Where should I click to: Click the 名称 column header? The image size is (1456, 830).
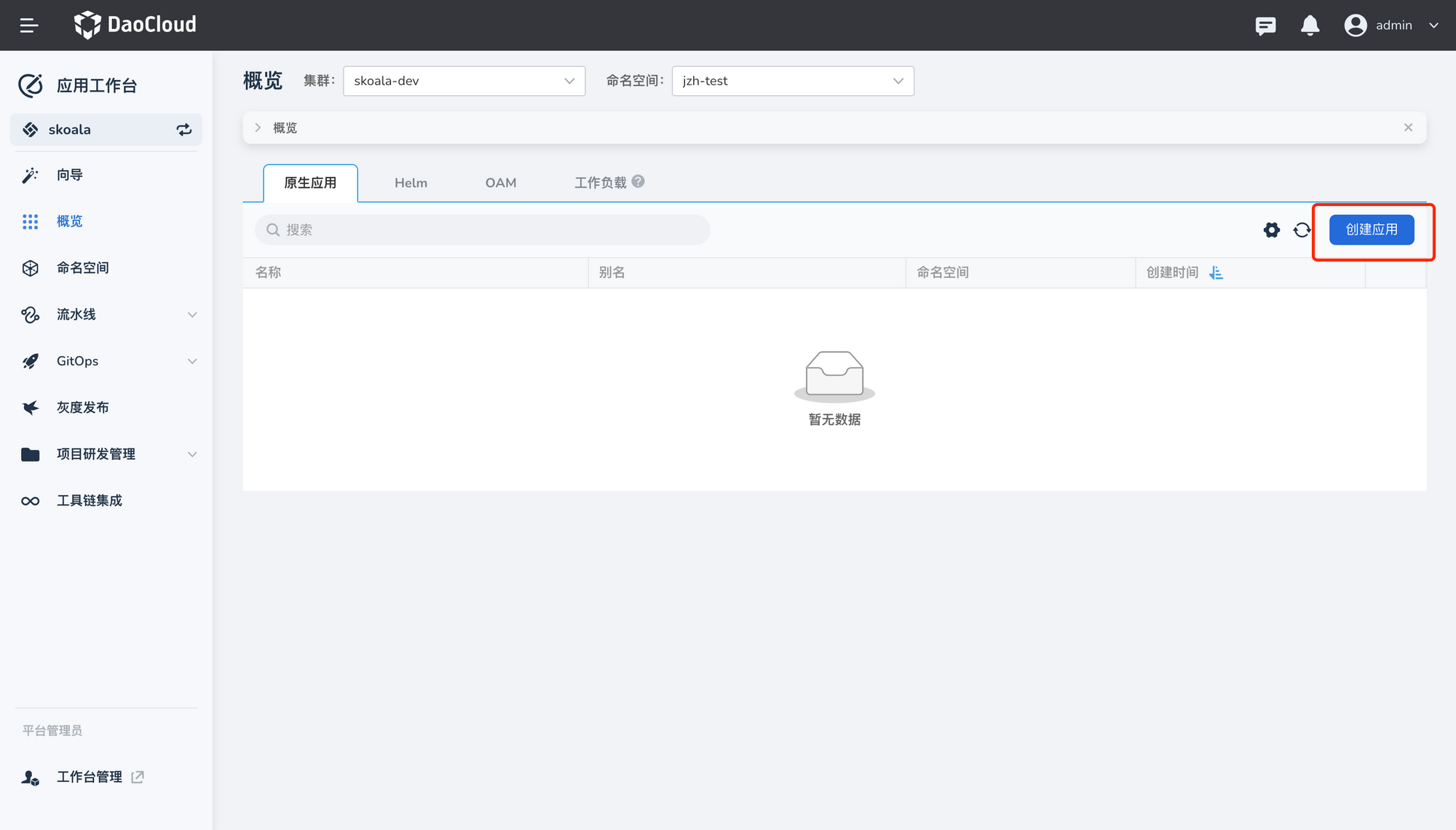coord(268,273)
